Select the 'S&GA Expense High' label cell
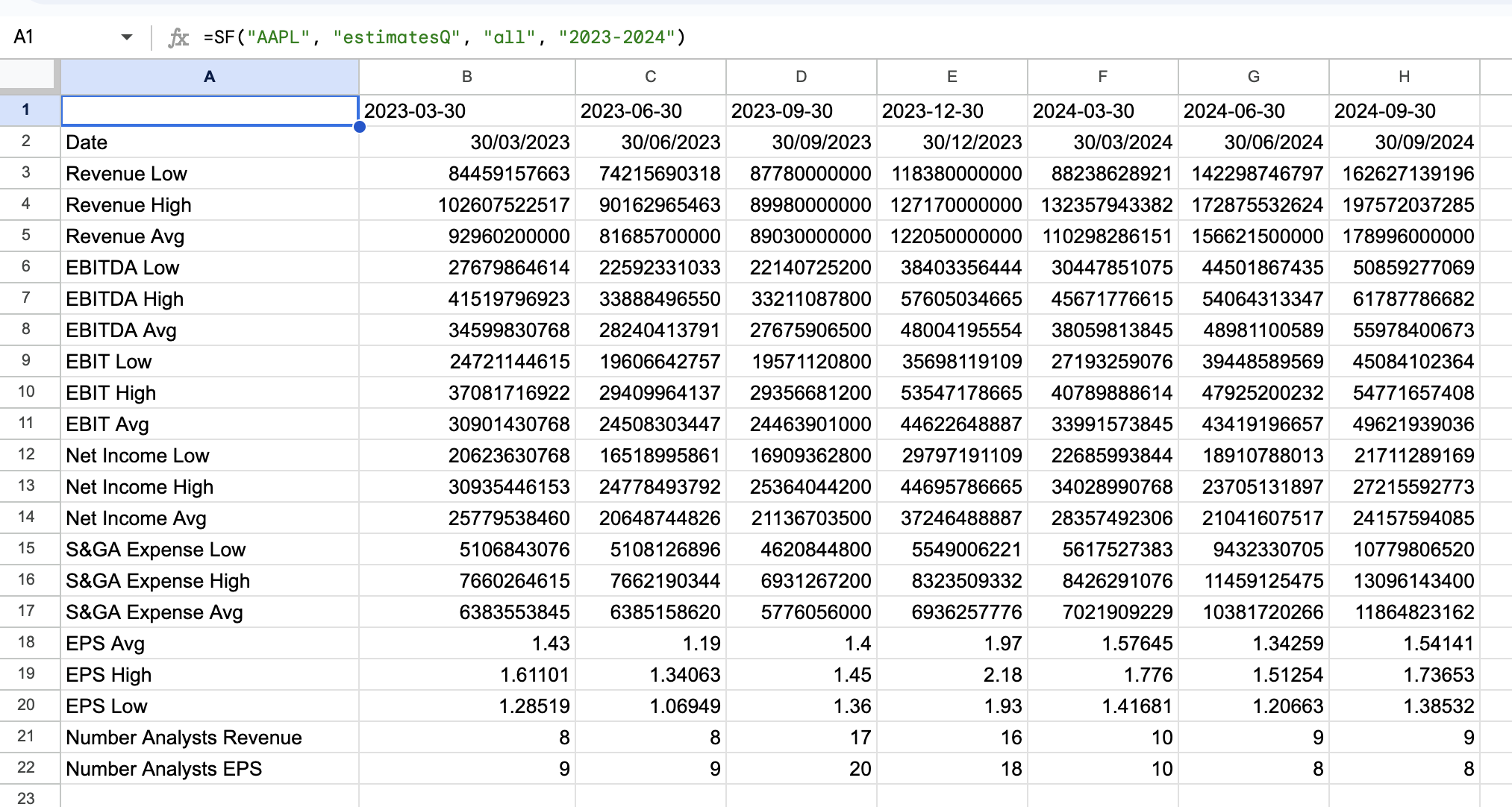Viewport: 1512px width, 807px height. 210,580
